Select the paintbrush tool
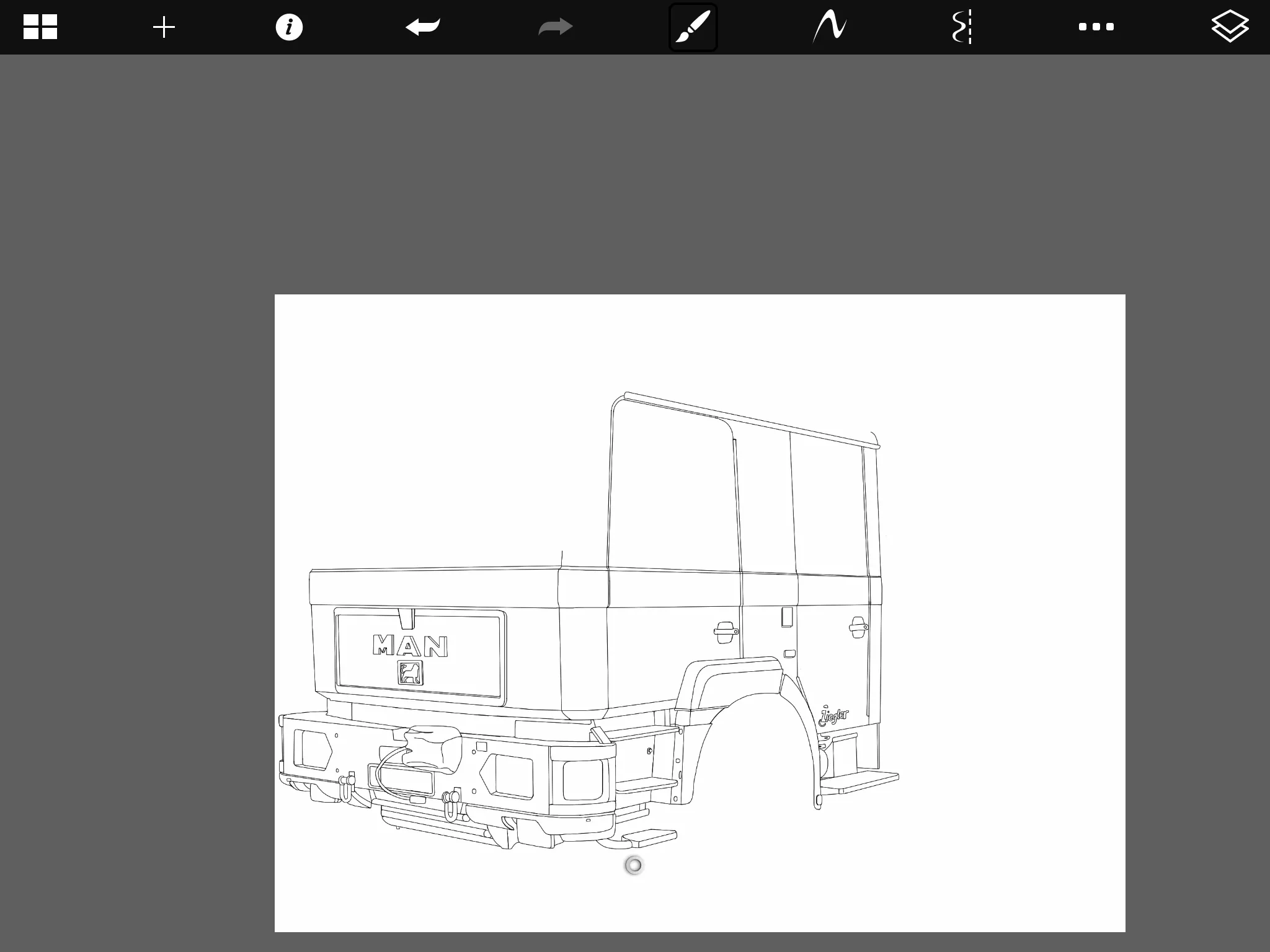 click(693, 27)
